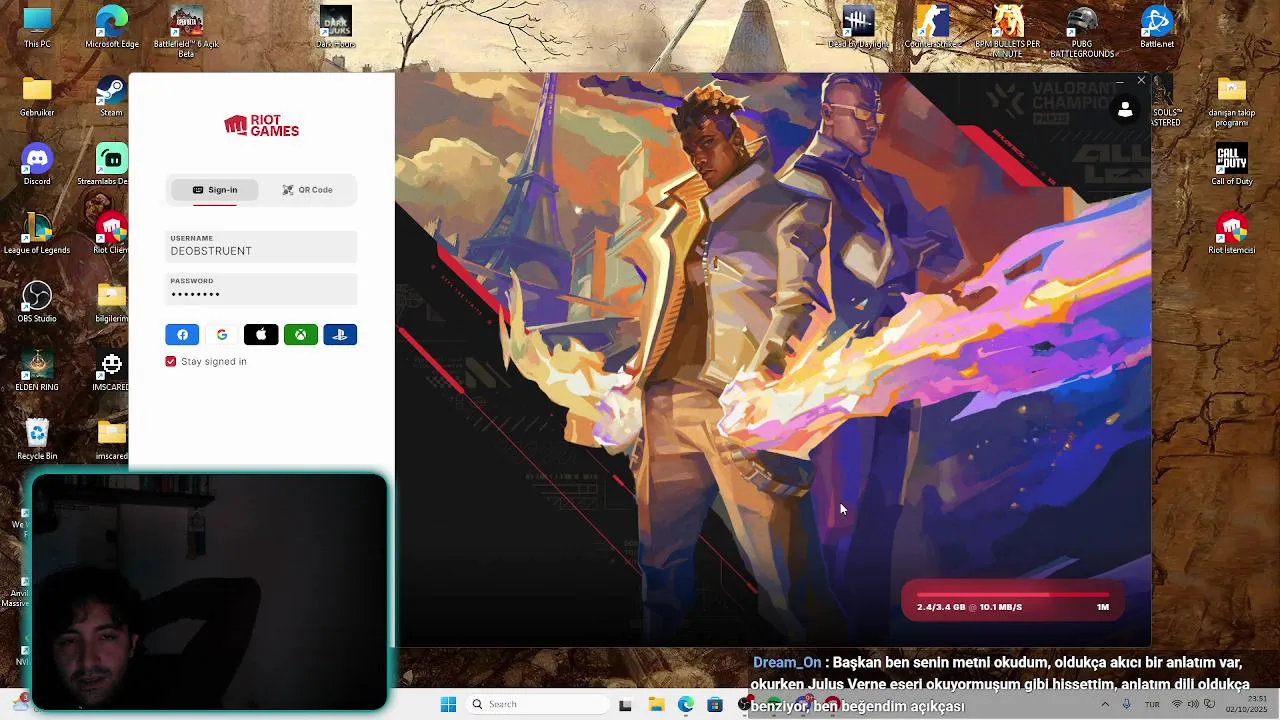
Task: Open Microsoft Store from the taskbar
Action: 715,704
